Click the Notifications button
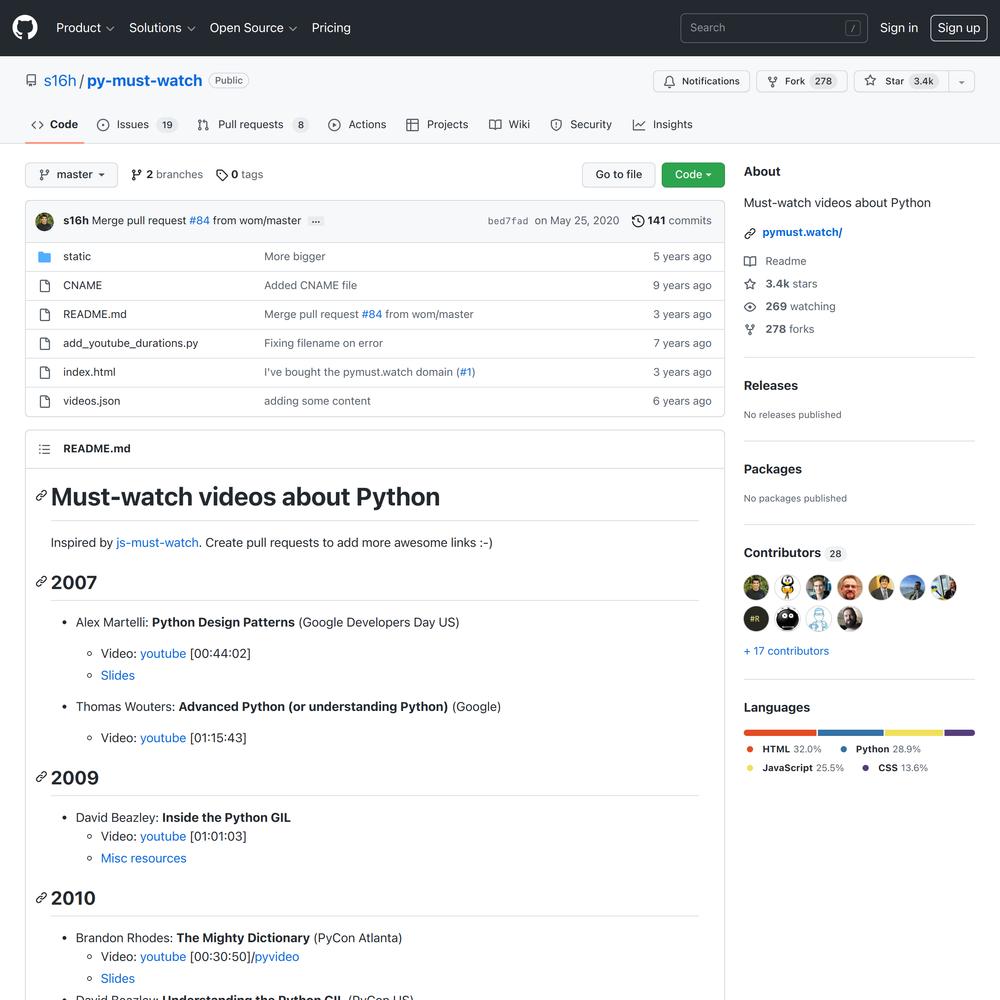Screen dimensions: 1000x1000 point(702,82)
